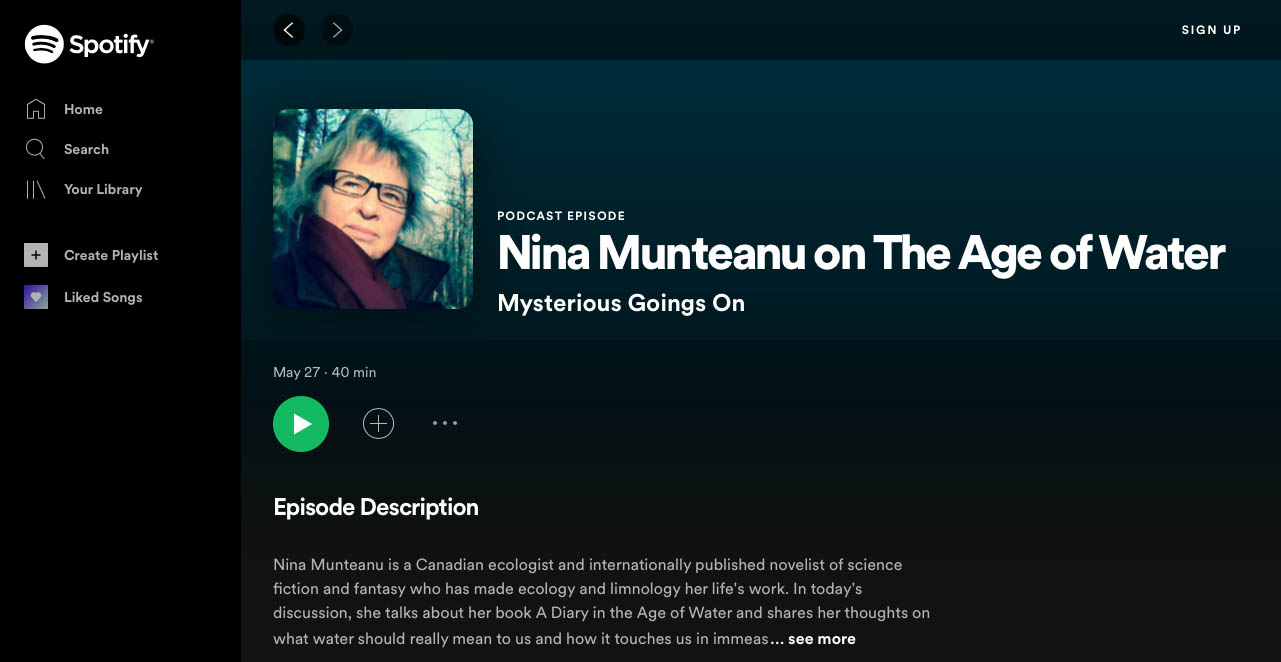Screen dimensions: 1281x662
Task: Click the Home house icon
Action: pos(36,109)
